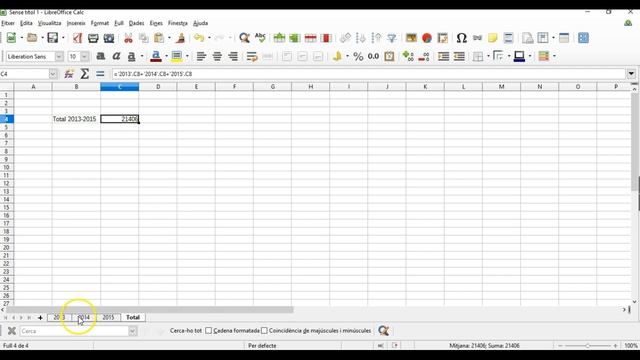Insert Special Character omega icon
The image size is (640, 360).
click(461, 38)
